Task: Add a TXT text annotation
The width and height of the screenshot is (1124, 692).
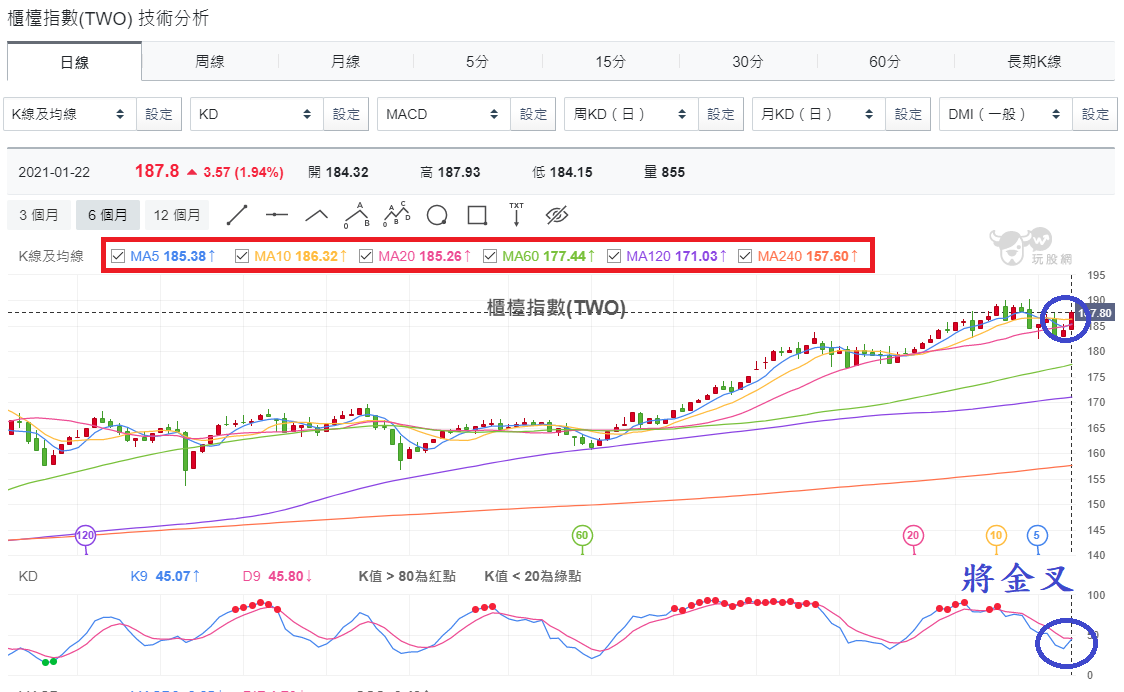Action: (x=516, y=214)
